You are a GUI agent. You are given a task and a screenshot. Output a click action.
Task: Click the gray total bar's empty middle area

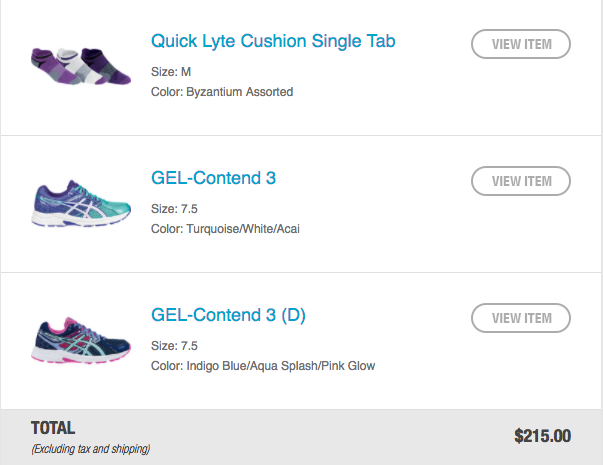click(330, 437)
